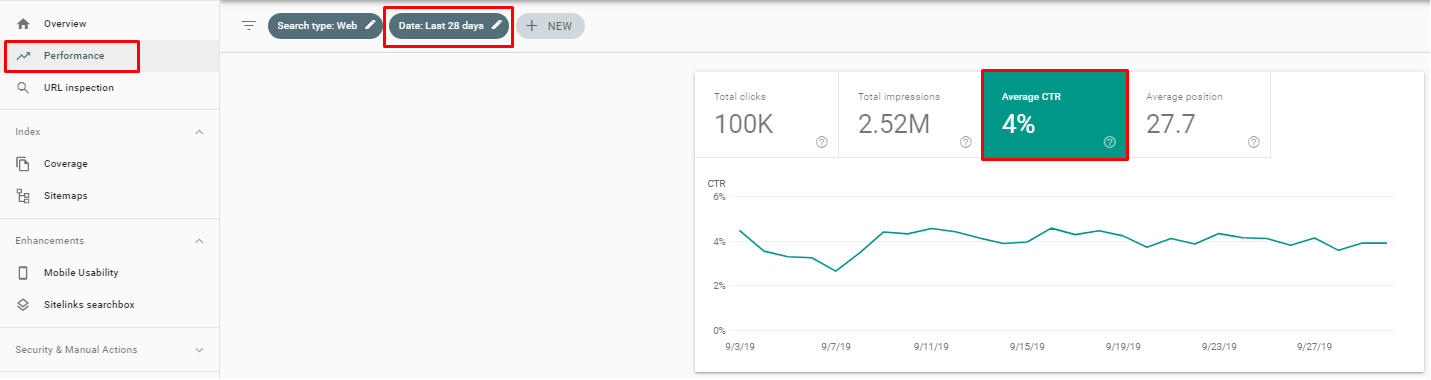
Task: Toggle the Total impressions metric card
Action: pos(910,115)
